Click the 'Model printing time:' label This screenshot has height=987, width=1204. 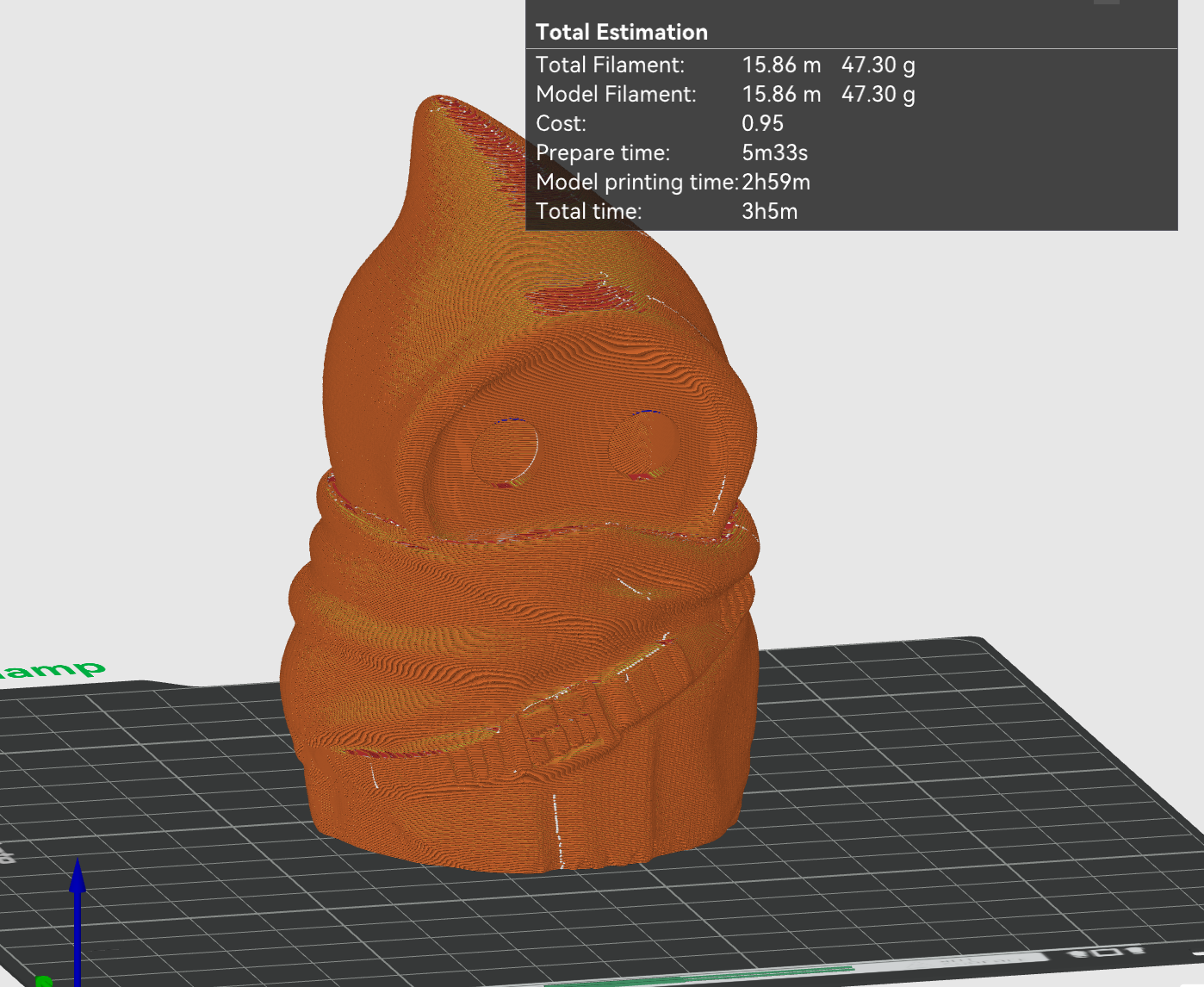[x=637, y=182]
